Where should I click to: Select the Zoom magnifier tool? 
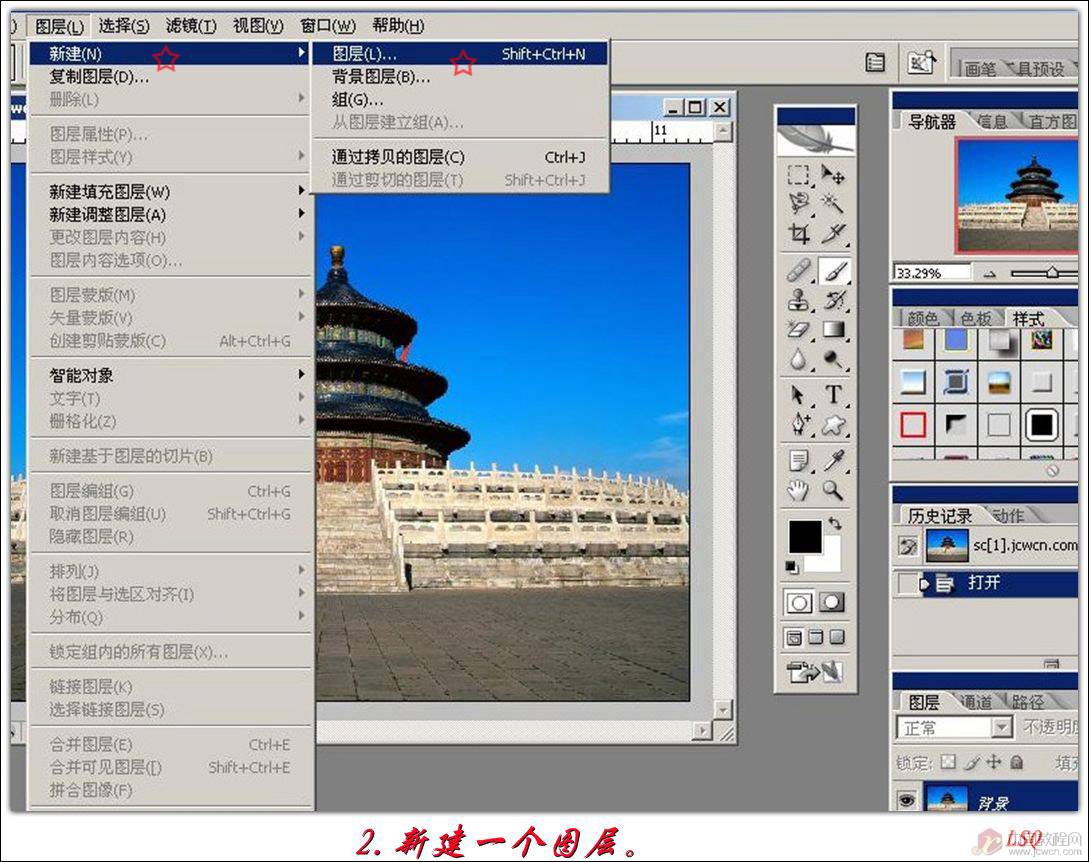coord(833,490)
